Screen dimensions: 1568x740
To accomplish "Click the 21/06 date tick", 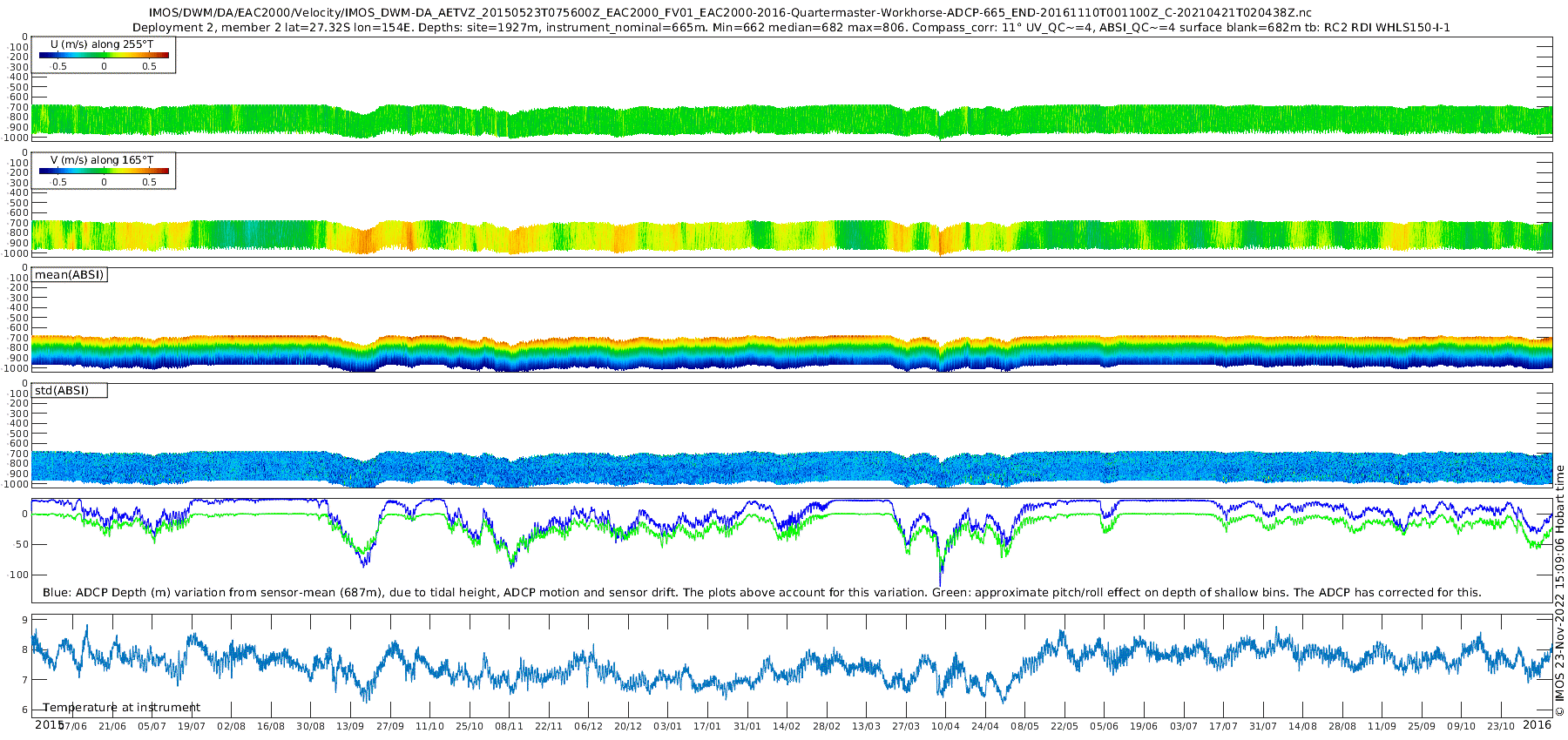I will [x=112, y=726].
